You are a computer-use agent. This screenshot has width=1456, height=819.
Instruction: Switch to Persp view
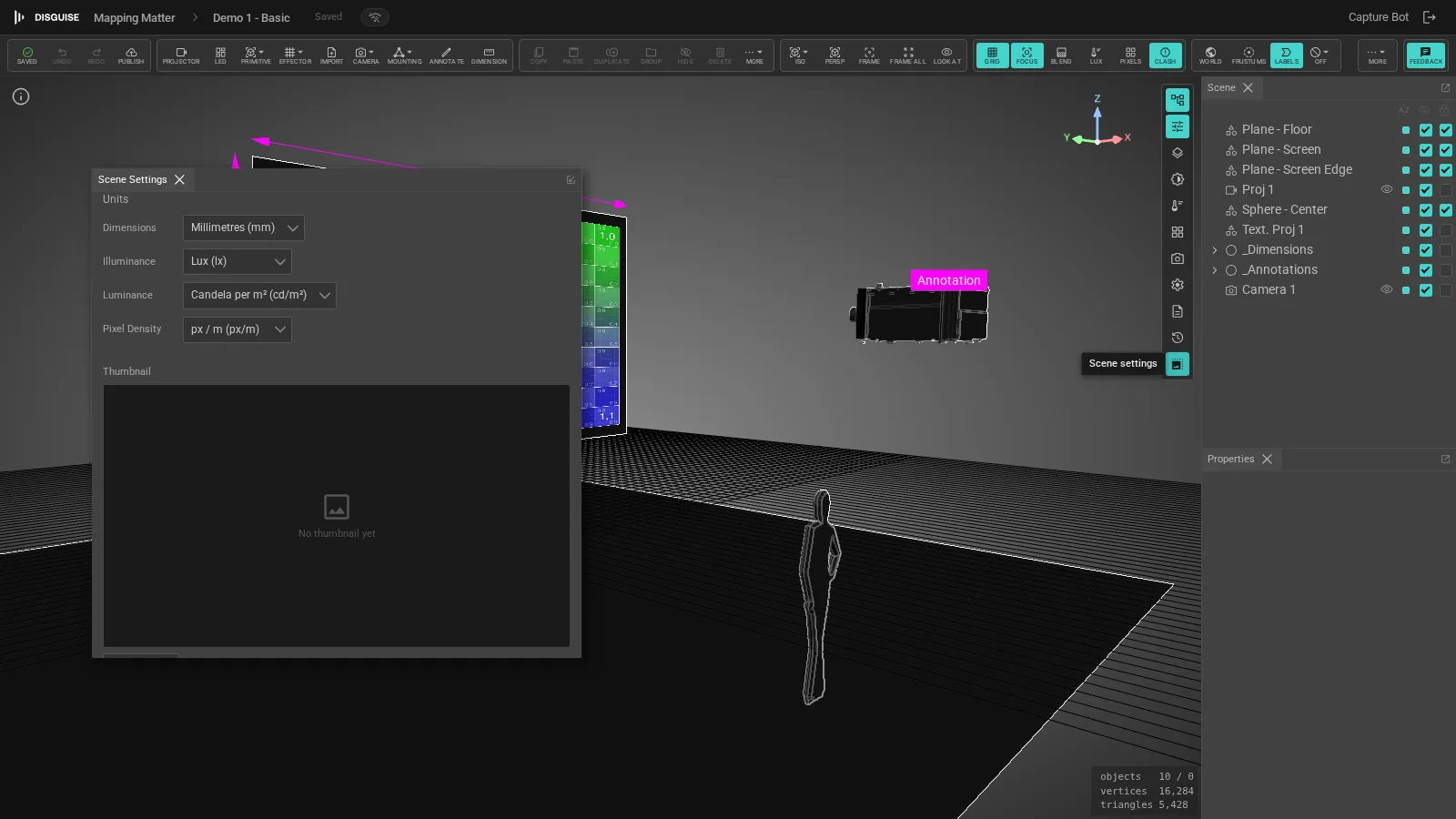[834, 56]
